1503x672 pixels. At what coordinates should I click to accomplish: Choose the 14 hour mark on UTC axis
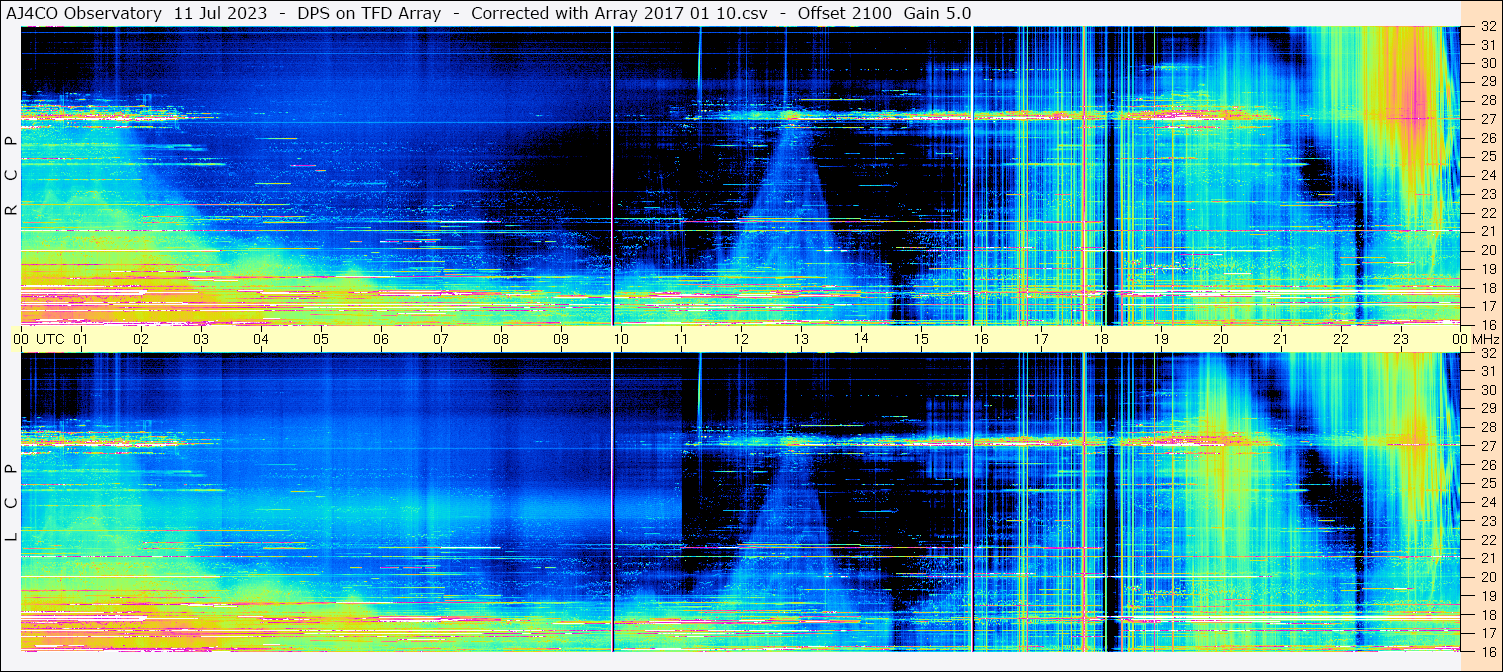coord(861,339)
